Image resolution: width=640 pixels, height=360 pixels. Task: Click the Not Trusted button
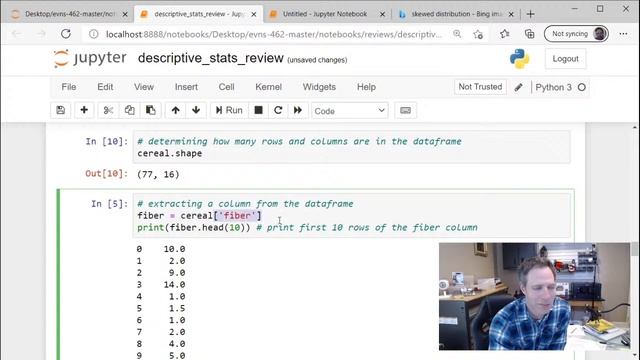pyautogui.click(x=480, y=87)
